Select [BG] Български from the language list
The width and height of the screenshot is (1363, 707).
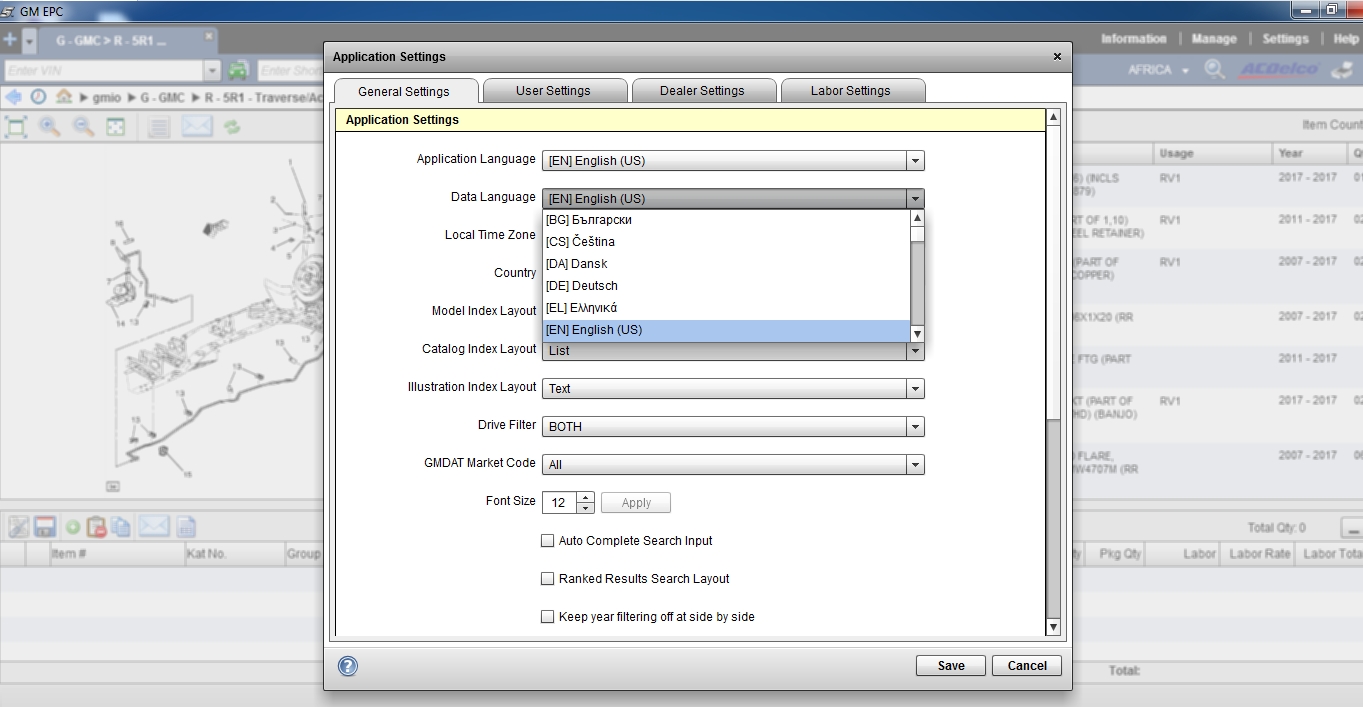(x=726, y=220)
